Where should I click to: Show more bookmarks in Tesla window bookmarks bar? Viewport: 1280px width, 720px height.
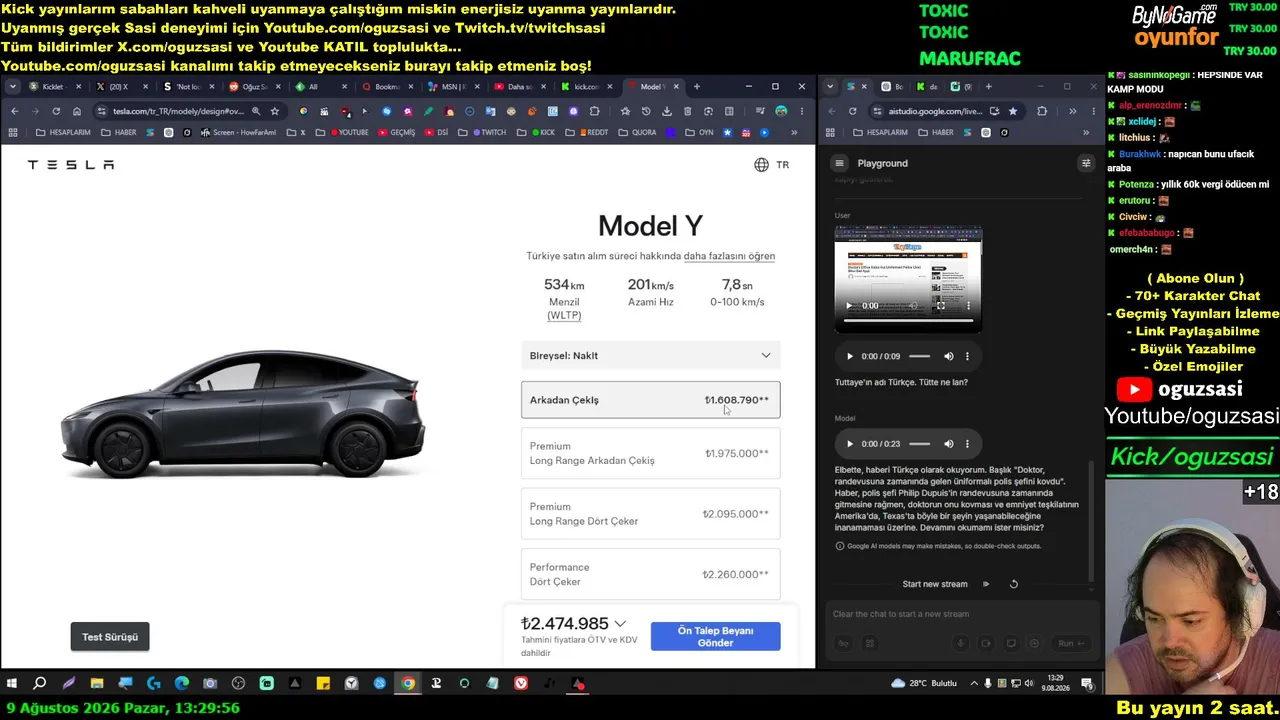click(x=794, y=133)
